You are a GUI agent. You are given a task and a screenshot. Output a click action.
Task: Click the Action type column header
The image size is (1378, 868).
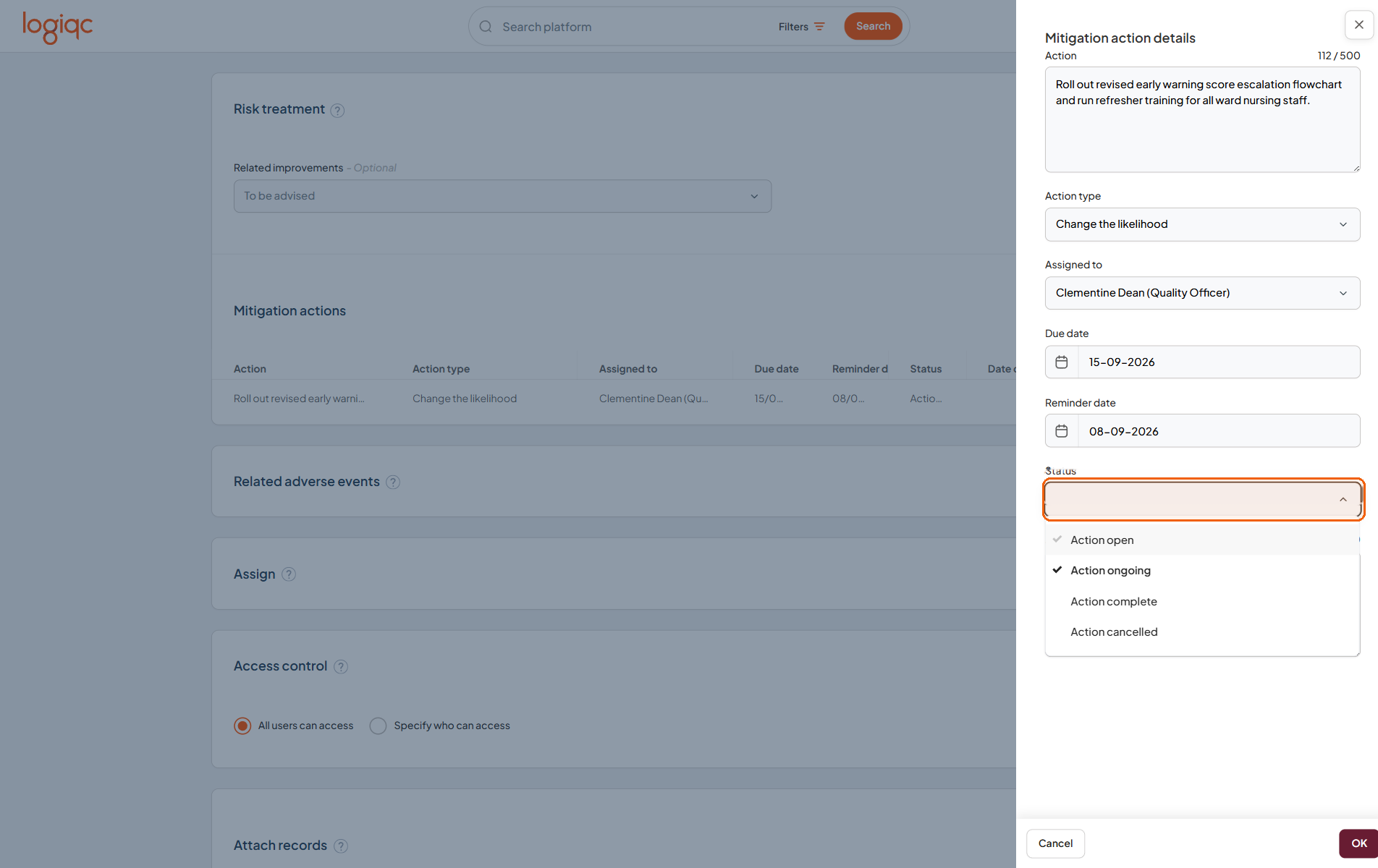click(441, 369)
